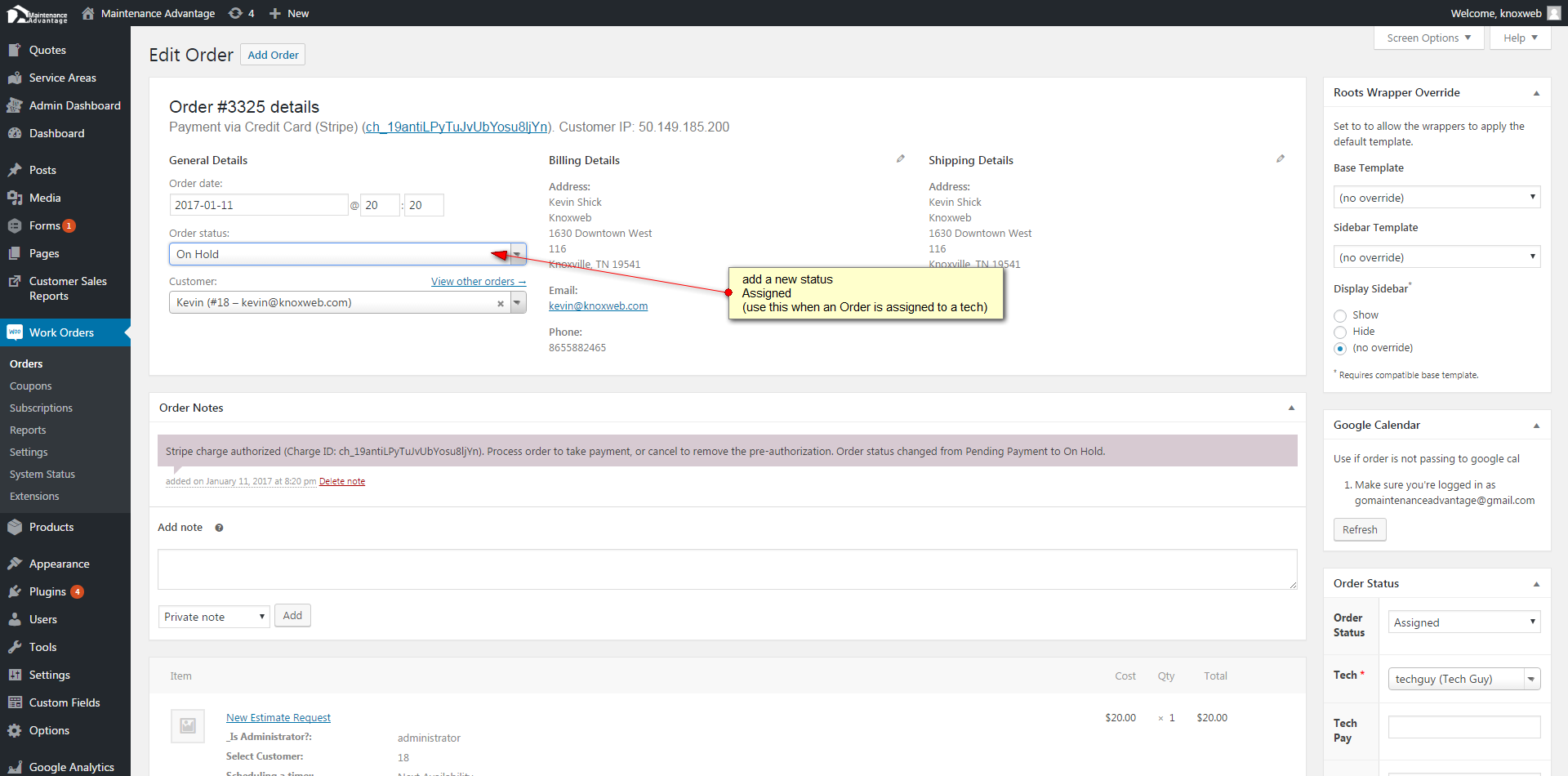Open the Tech techguy dropdown
The width and height of the screenshot is (1568, 776).
tap(1464, 679)
